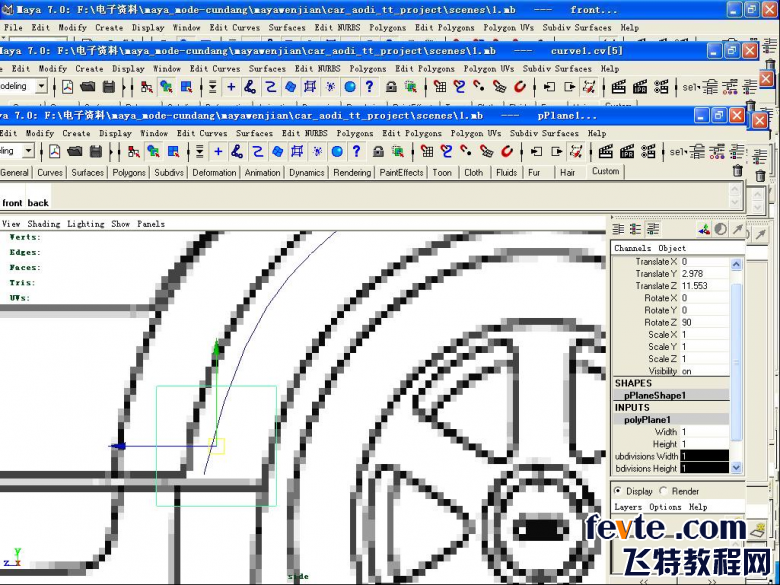Open the Polygons shelf tab
Image resolution: width=780 pixels, height=585 pixels.
point(129,173)
